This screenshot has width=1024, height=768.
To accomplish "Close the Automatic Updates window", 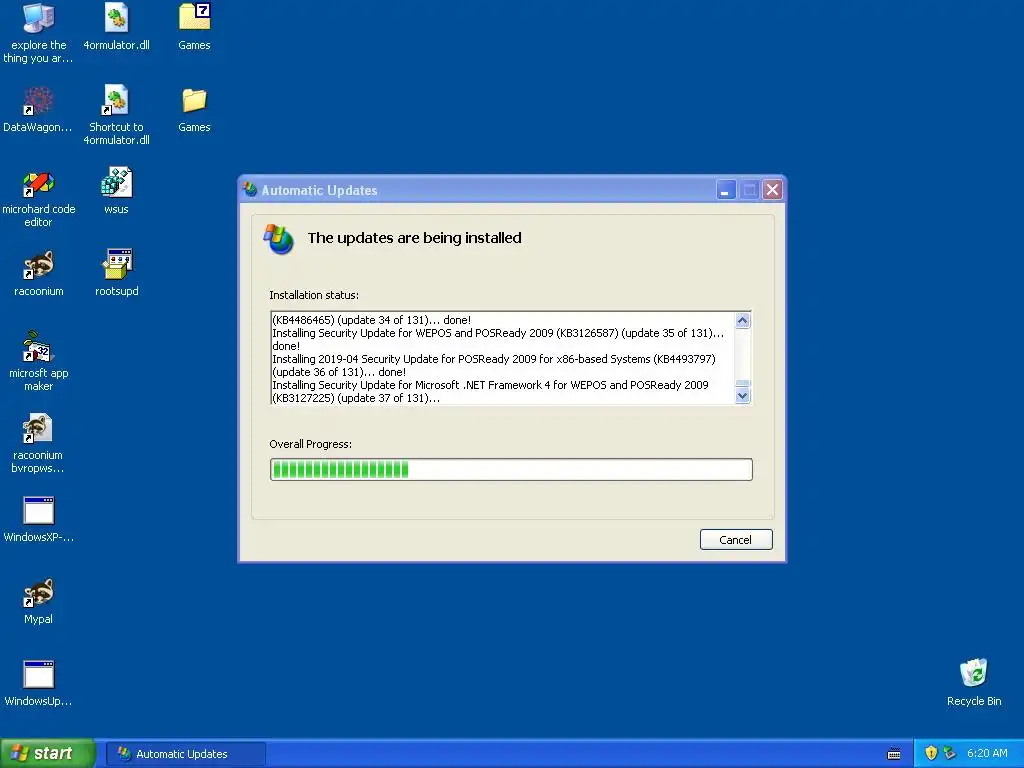I will click(773, 190).
